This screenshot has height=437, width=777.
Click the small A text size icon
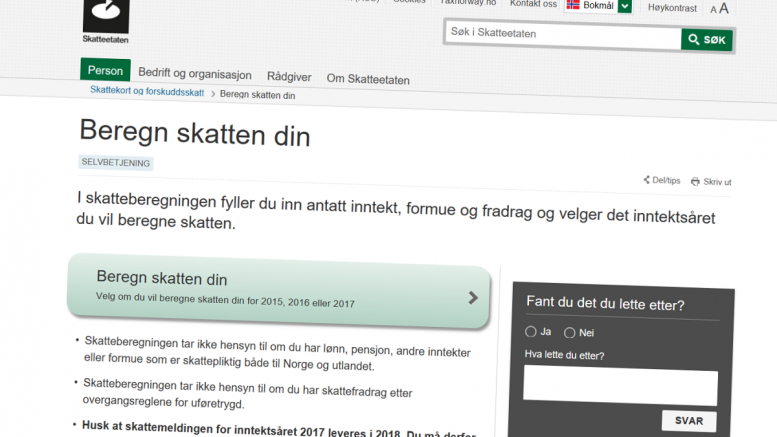(x=713, y=9)
